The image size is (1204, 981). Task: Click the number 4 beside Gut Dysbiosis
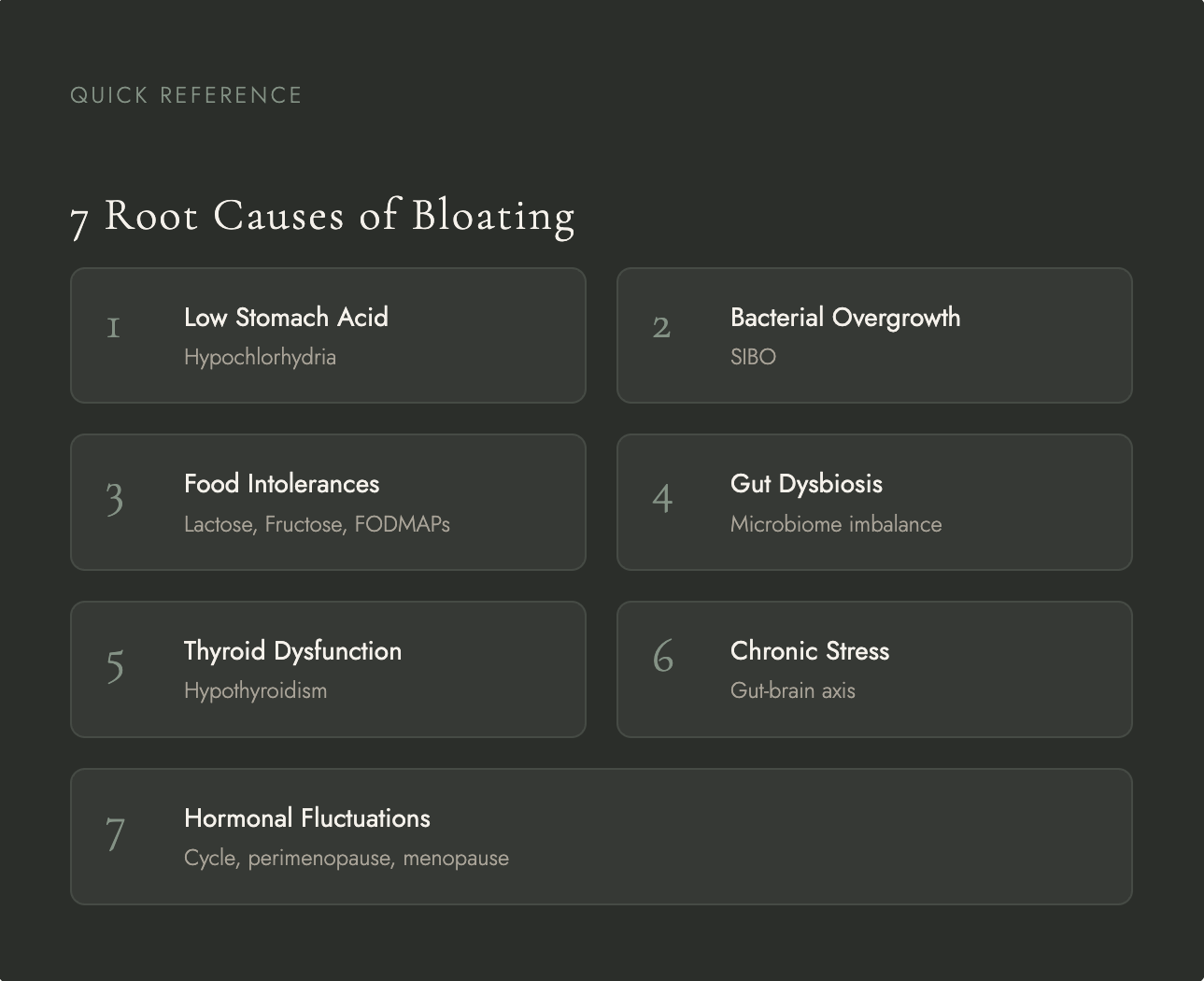[x=662, y=498]
